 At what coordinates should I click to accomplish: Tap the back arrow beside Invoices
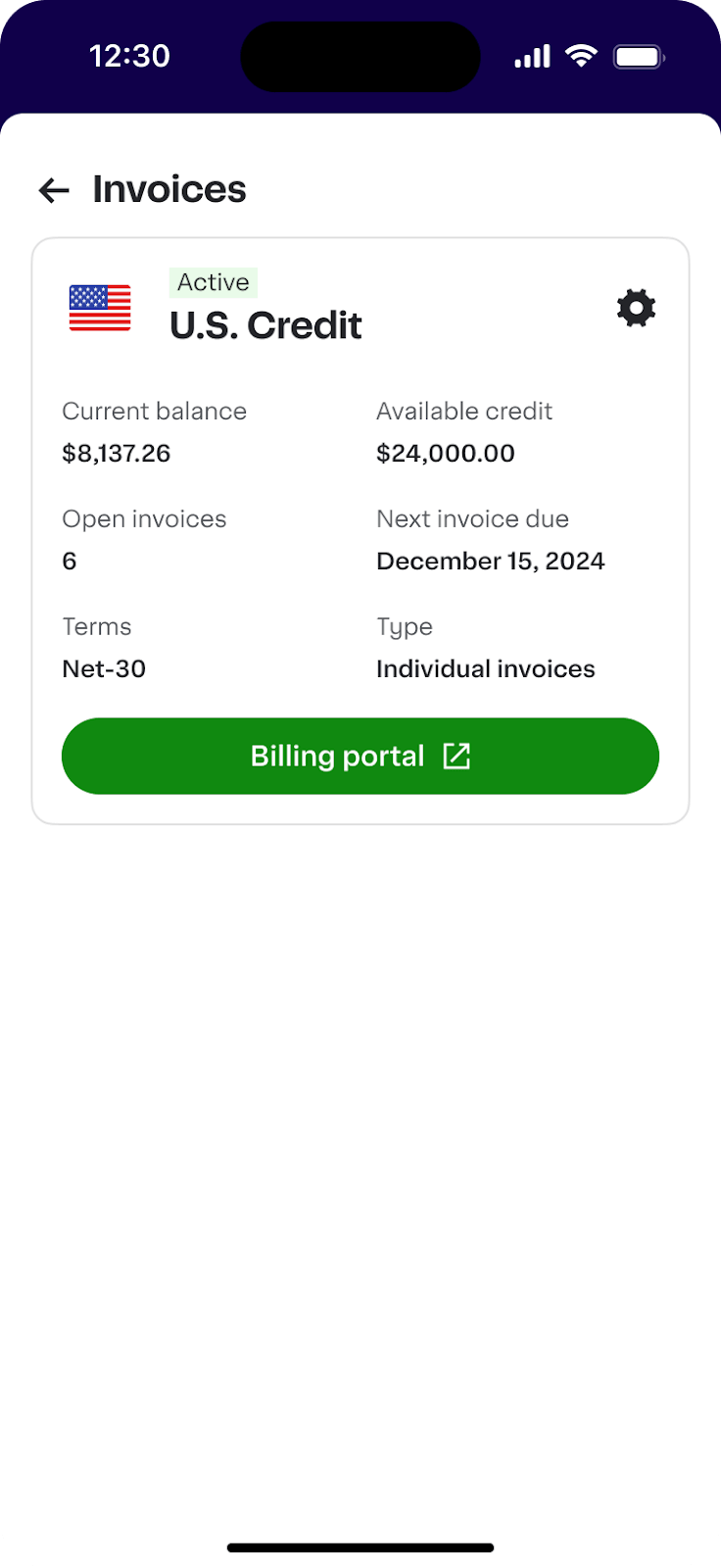(x=54, y=190)
